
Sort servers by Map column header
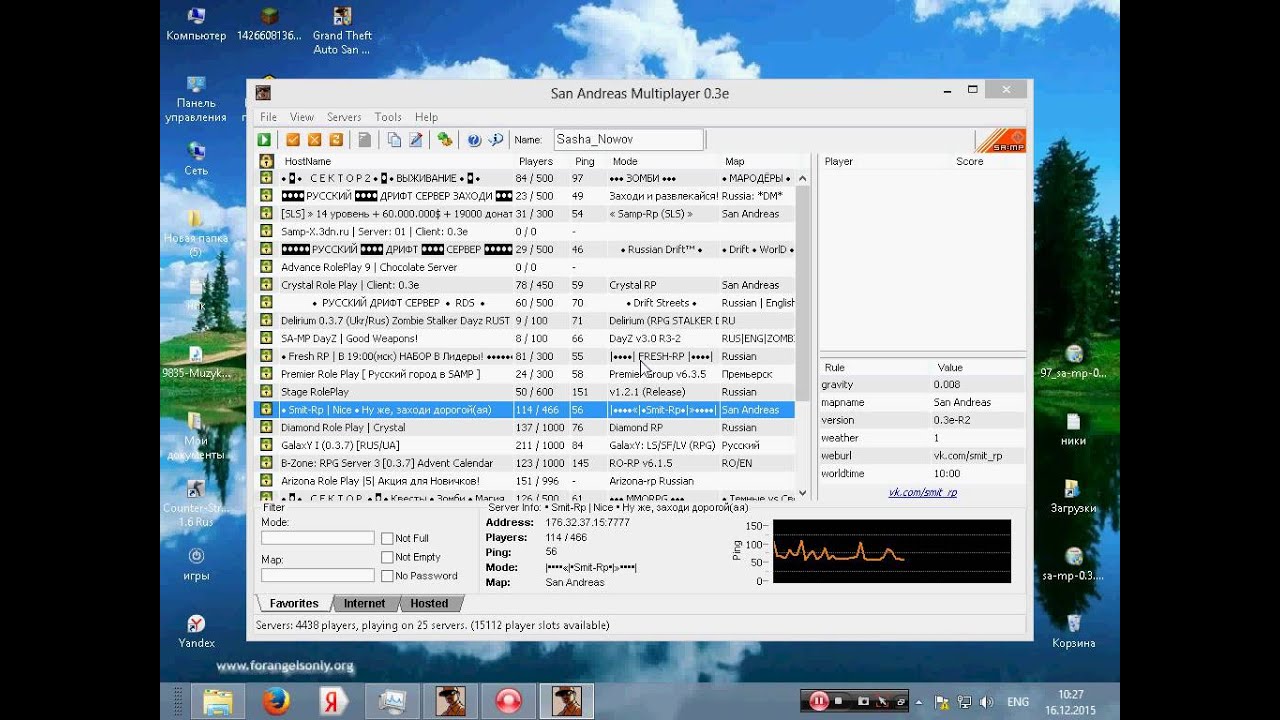click(x=757, y=161)
